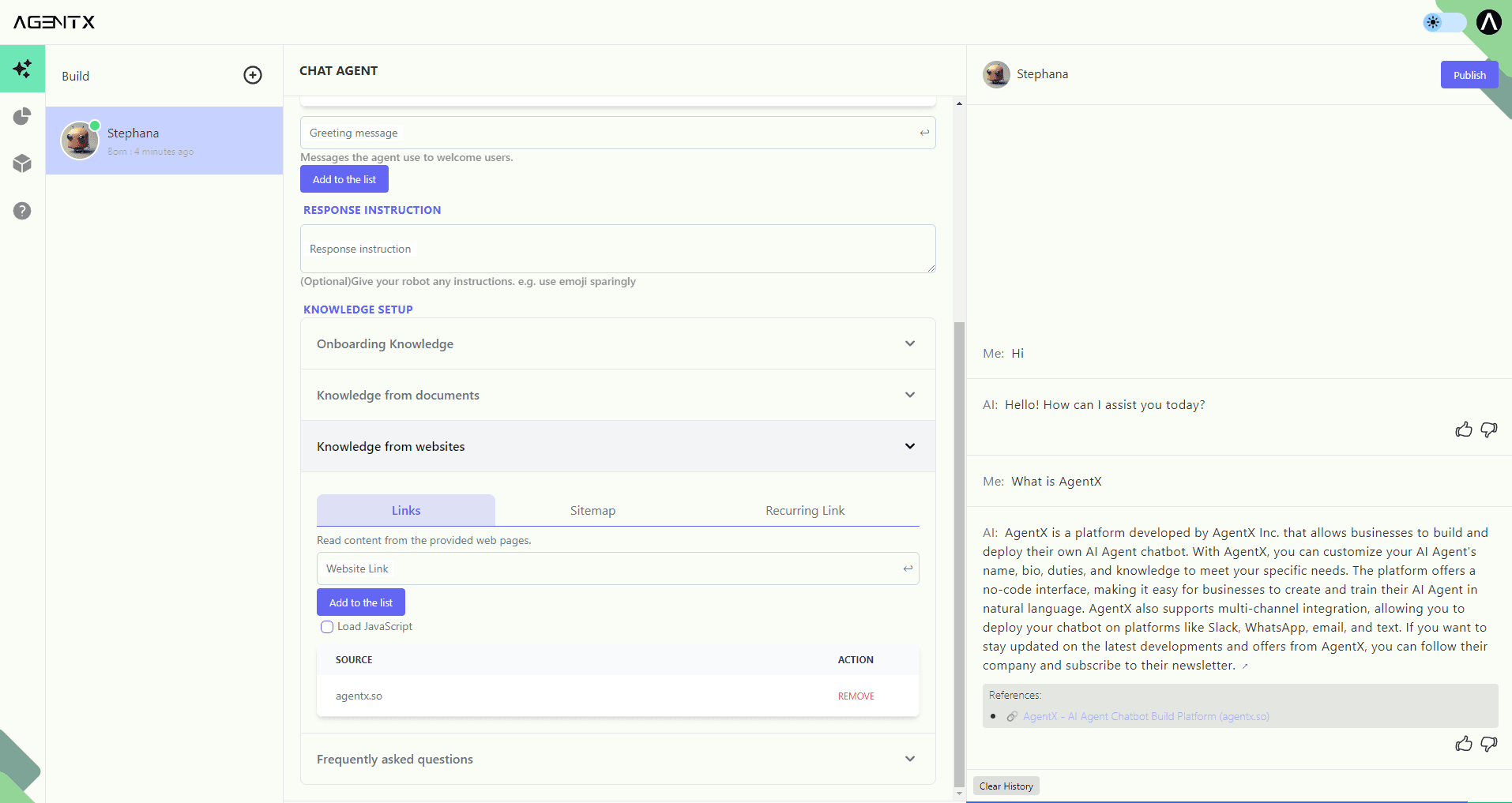Focus the Response instruction text area
Screen dimensions: 1512x803
pos(618,249)
